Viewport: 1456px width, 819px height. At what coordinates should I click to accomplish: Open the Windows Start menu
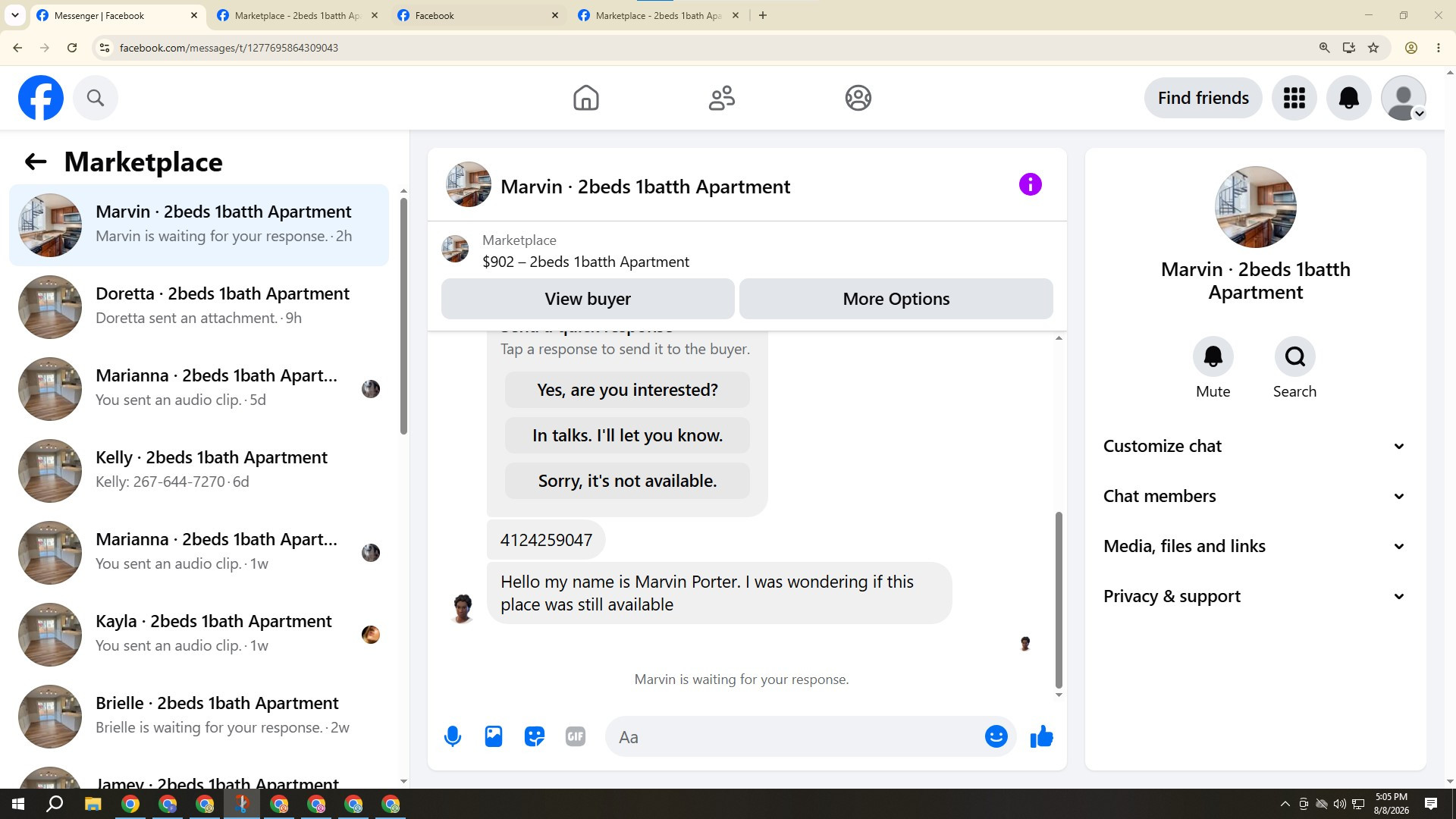click(x=18, y=804)
